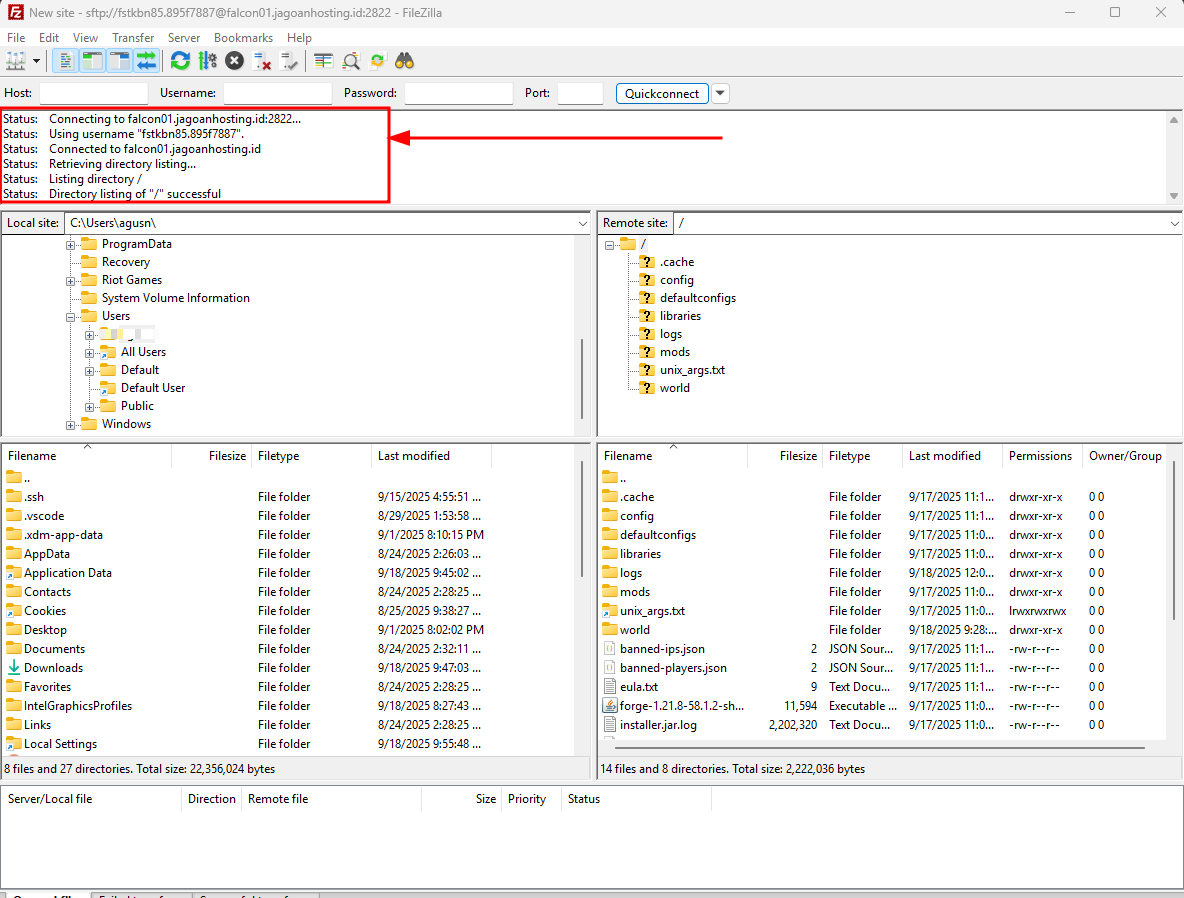
Task: Open the Site Manager icon
Action: [16, 61]
